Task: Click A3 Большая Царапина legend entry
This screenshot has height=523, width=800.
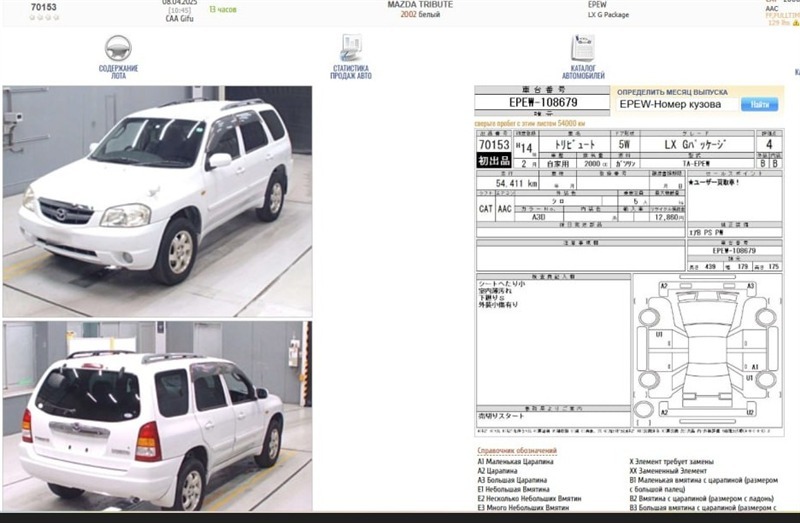Action: point(512,480)
